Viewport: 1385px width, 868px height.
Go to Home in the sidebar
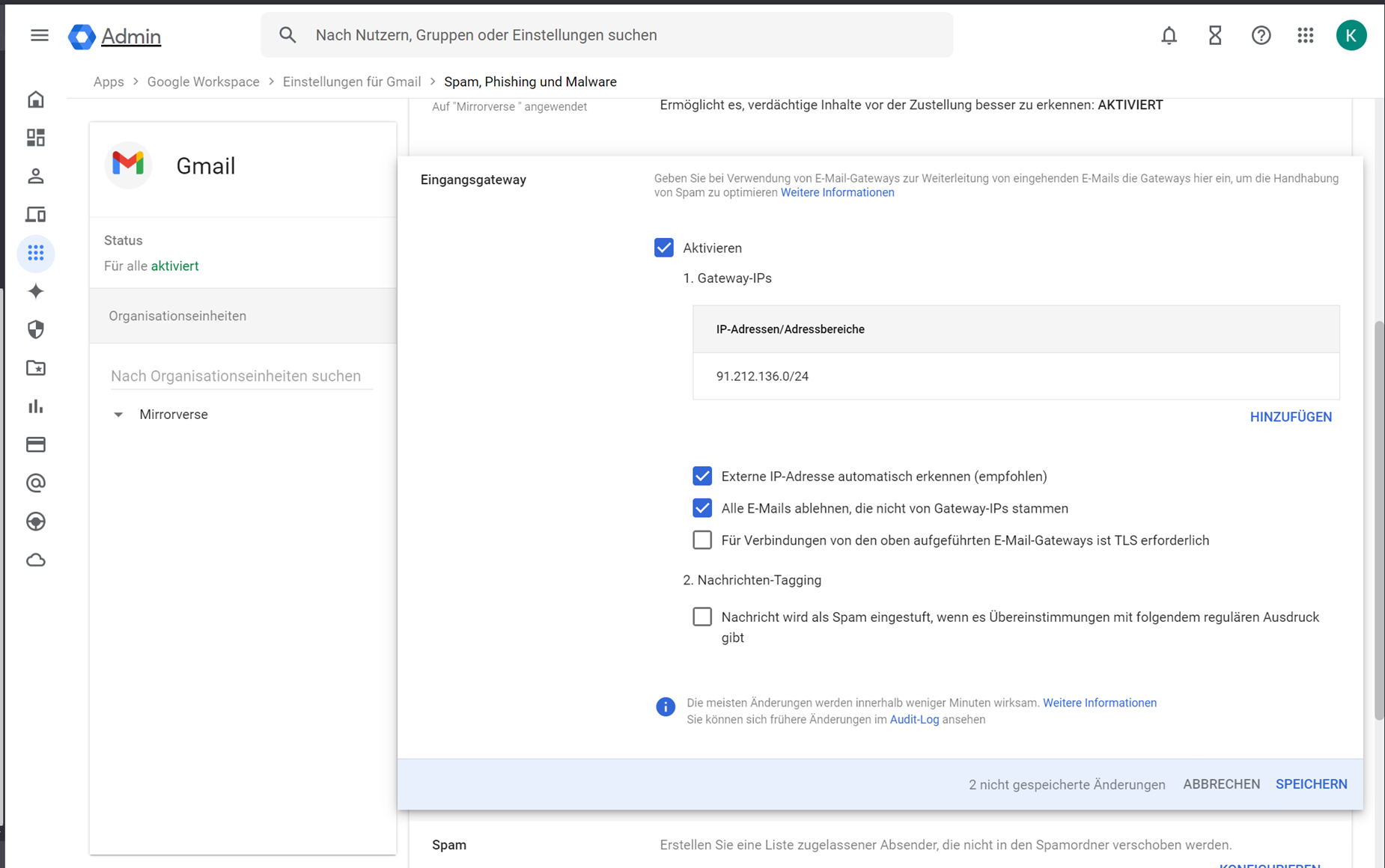tap(36, 100)
